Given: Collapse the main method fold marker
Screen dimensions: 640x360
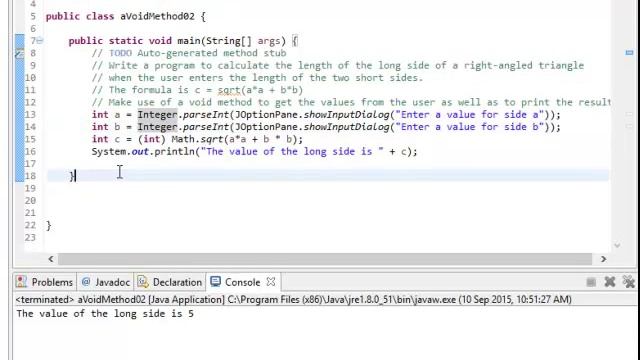Looking at the screenshot, I should pyautogui.click(x=40, y=40).
